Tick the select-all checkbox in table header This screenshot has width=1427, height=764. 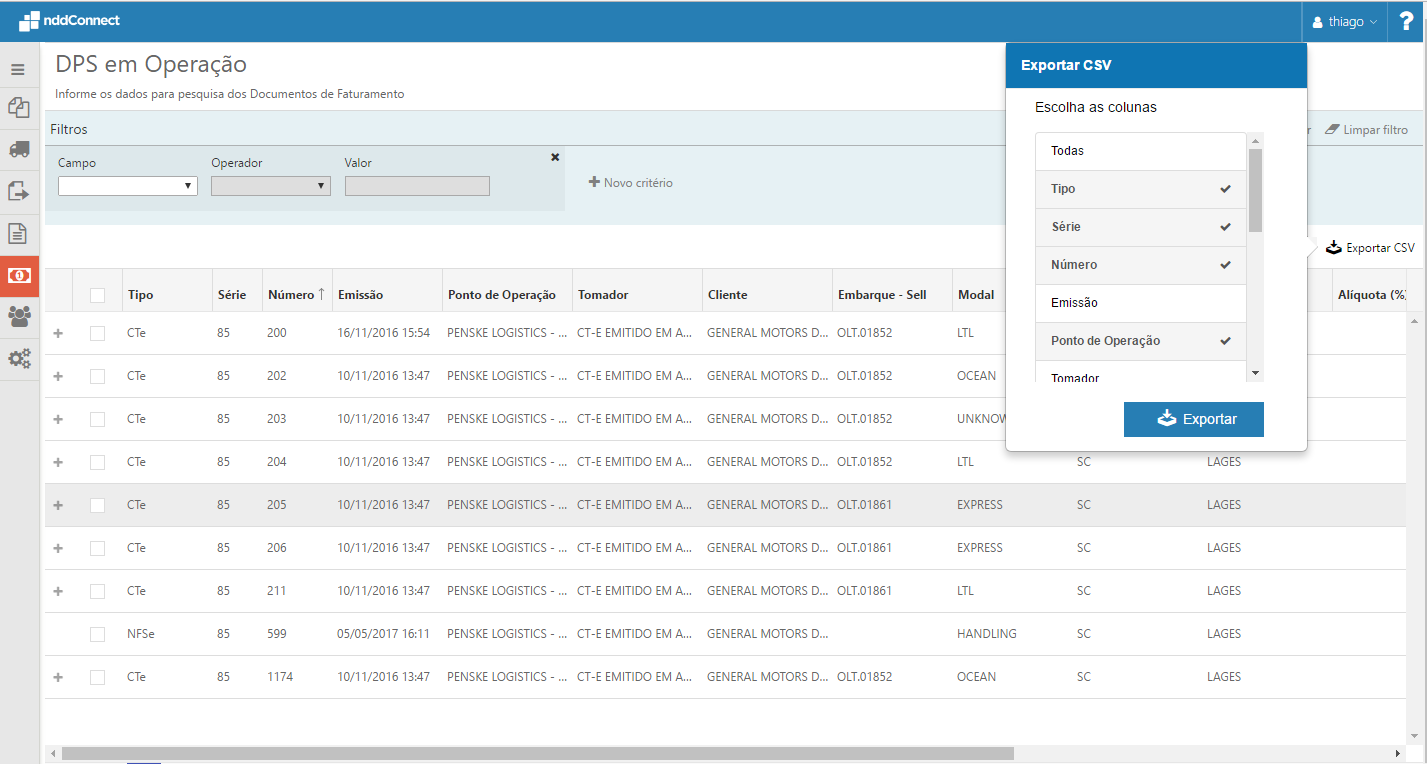97,295
